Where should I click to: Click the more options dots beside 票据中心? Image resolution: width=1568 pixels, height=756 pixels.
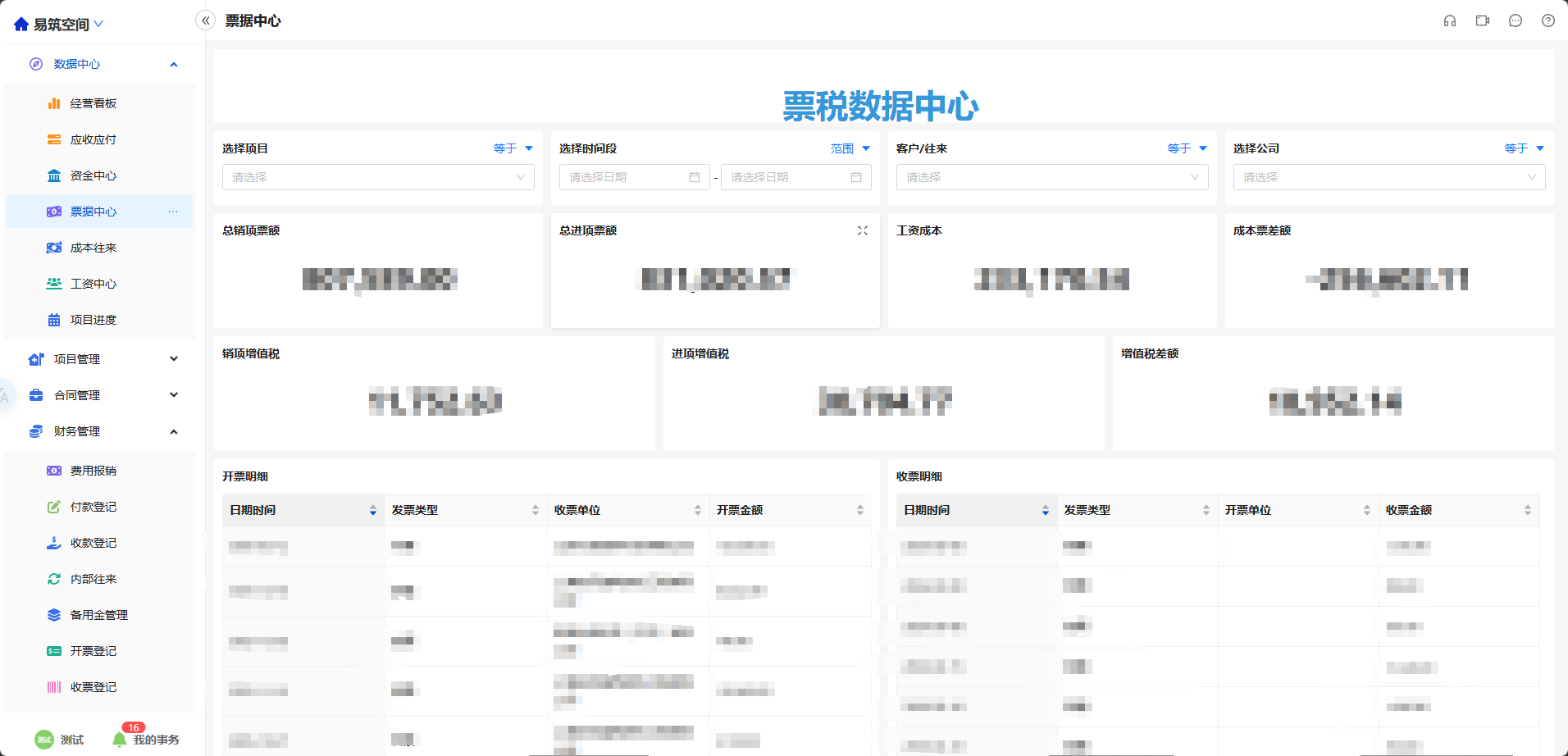pos(173,212)
